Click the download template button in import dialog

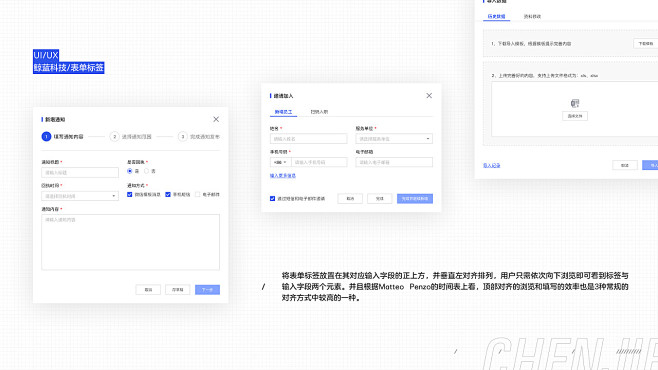pos(645,44)
